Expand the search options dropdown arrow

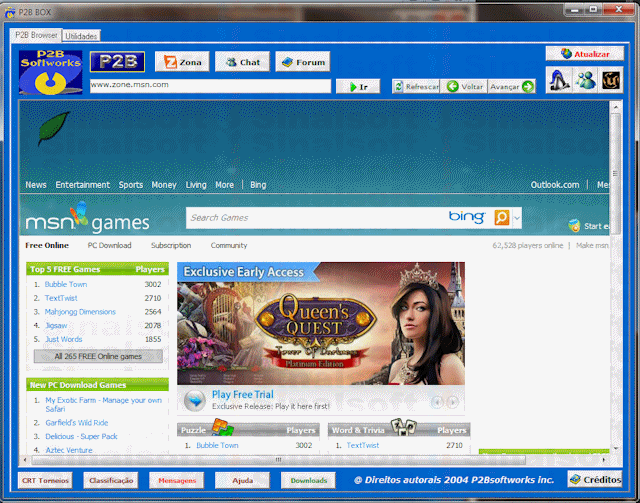517,218
